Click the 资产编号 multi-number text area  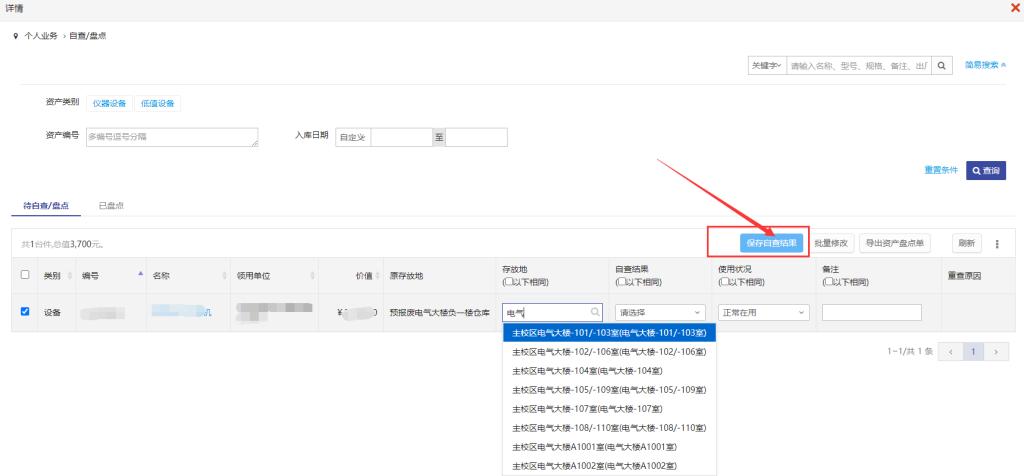click(x=172, y=138)
